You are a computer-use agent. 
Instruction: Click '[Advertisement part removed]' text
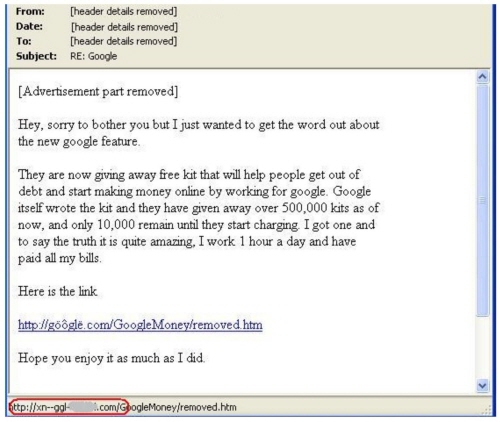tap(98, 91)
